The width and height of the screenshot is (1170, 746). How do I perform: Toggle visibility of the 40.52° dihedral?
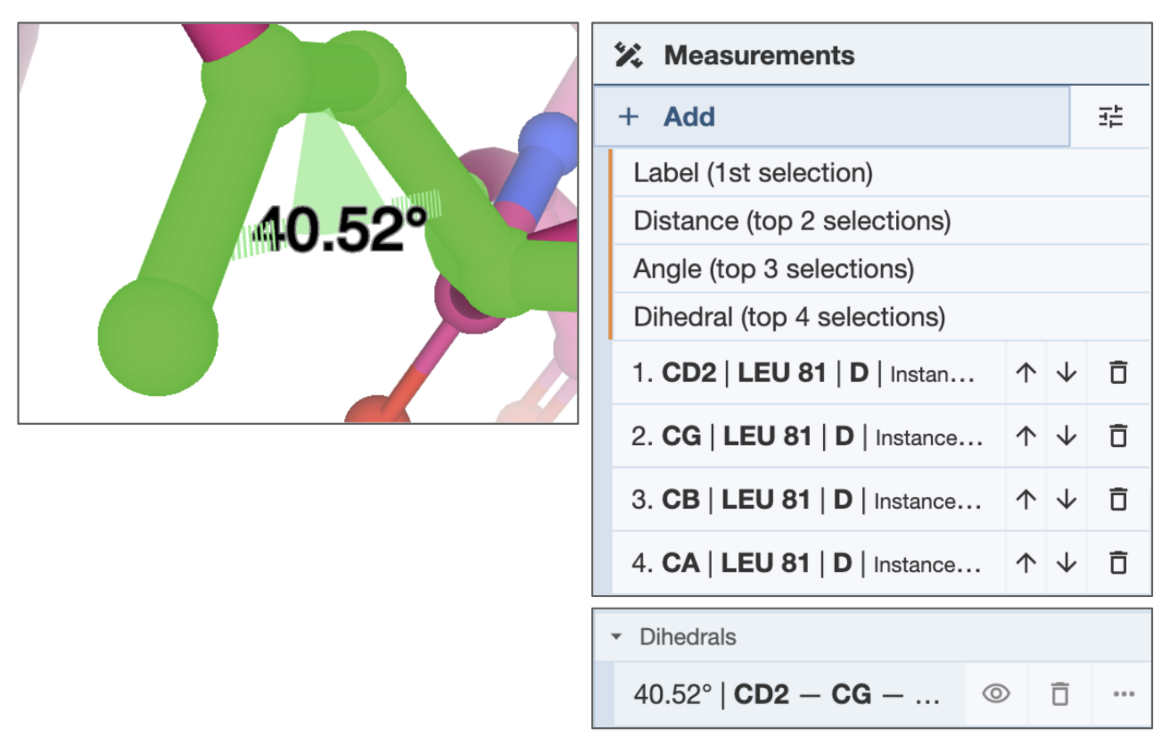[x=996, y=694]
